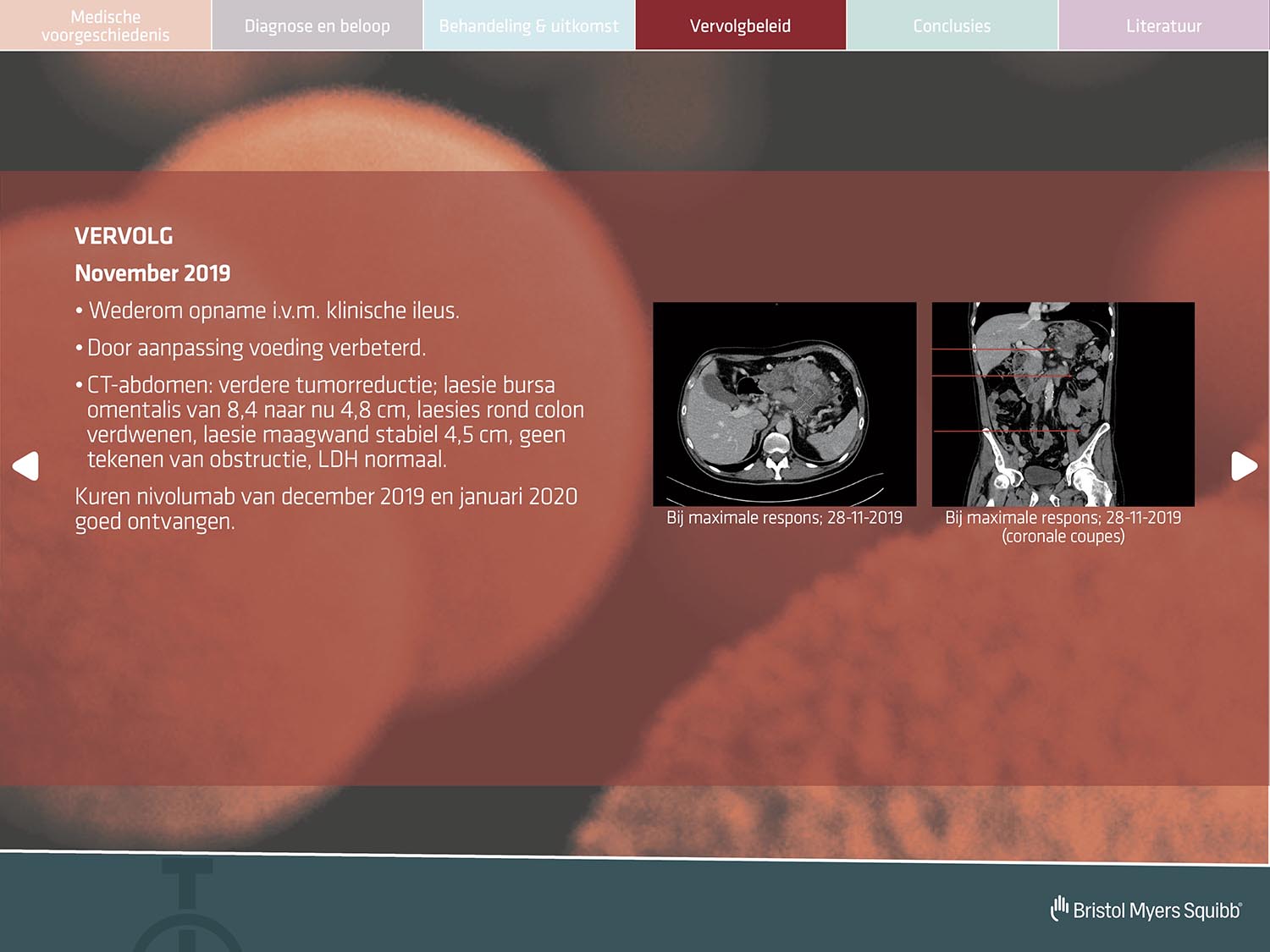Open the Conclusies tab
The width and height of the screenshot is (1270, 952).
[952, 25]
